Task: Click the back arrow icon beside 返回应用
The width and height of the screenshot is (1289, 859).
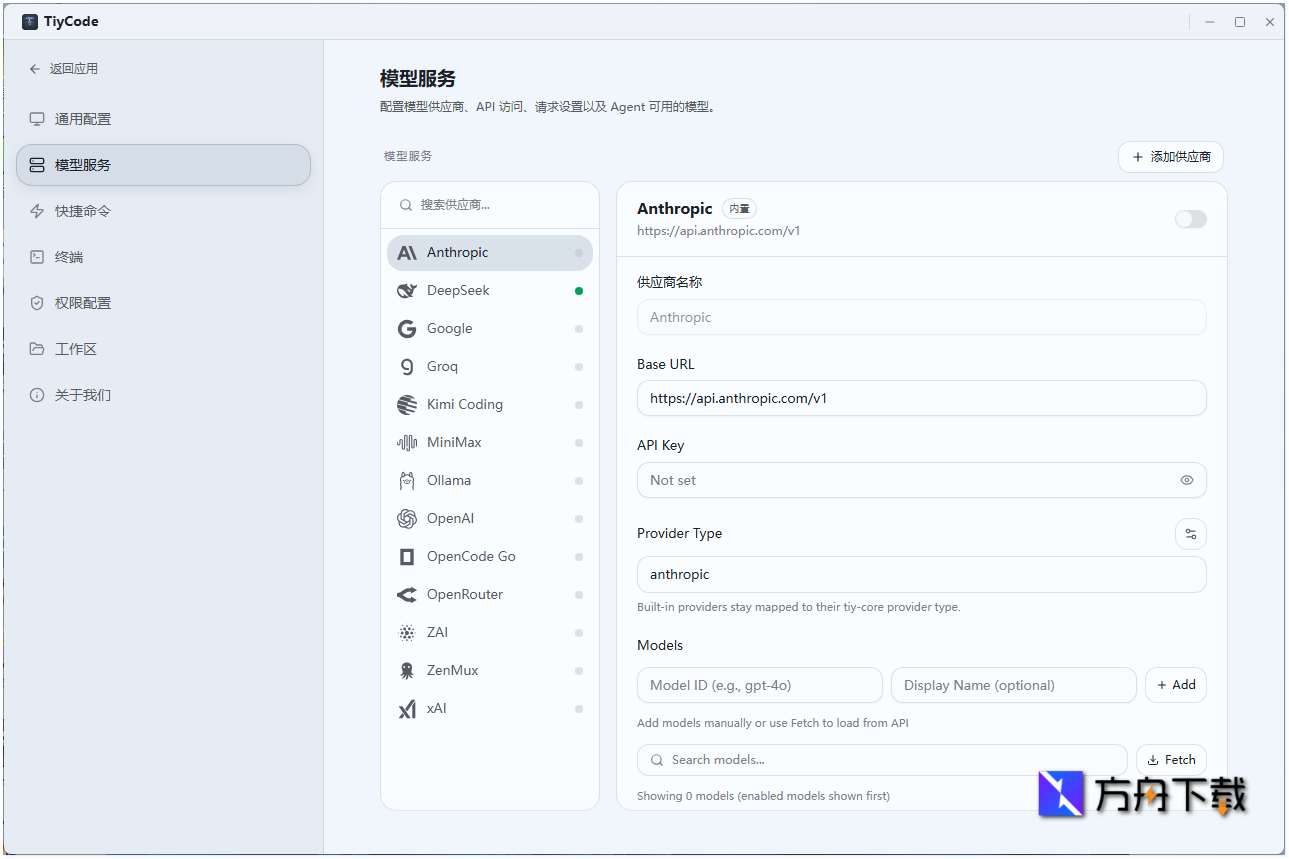Action: click(35, 69)
